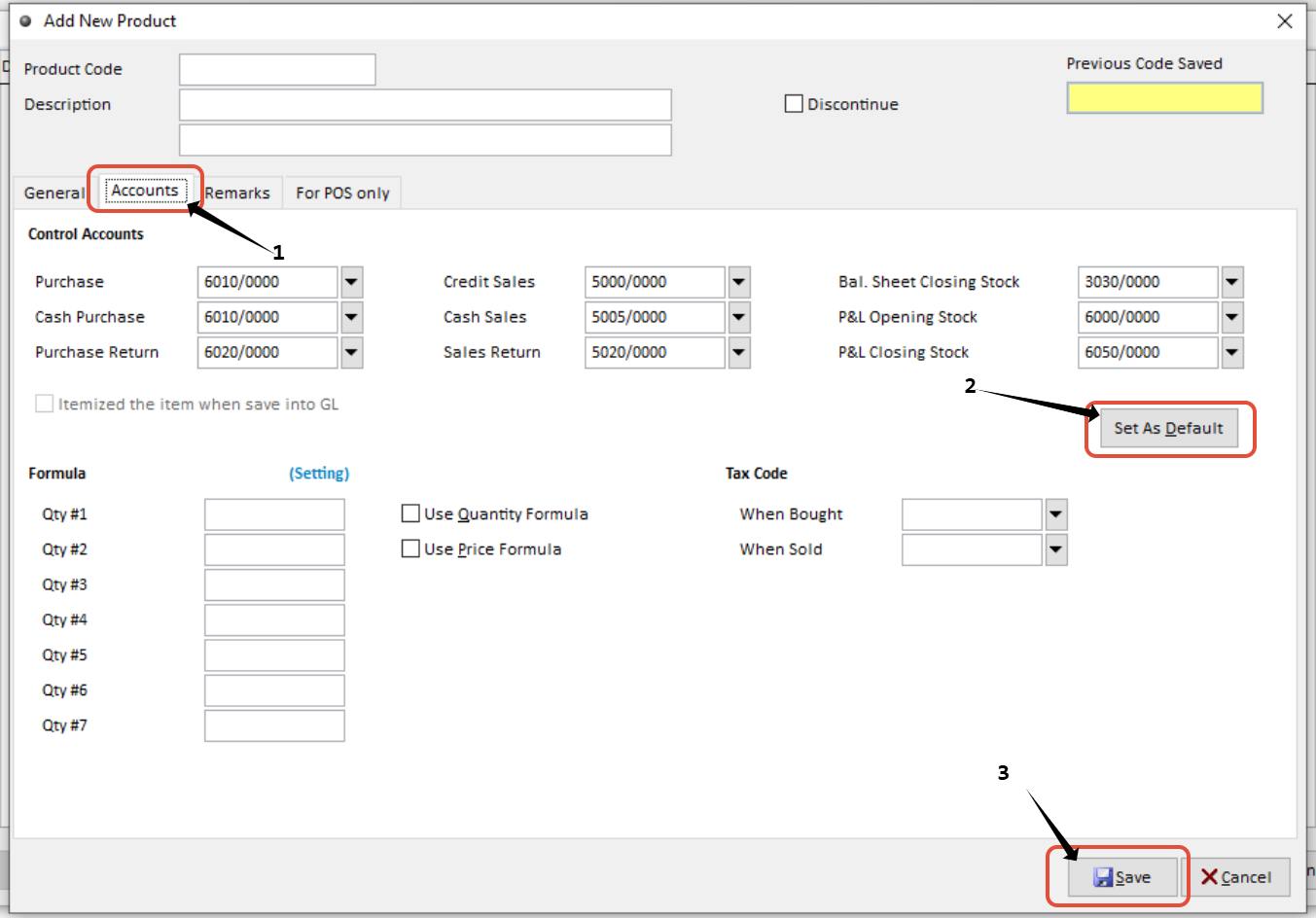Screen dimensions: 1316x918
Task: Click the Qty #7 formula field
Action: (x=274, y=725)
